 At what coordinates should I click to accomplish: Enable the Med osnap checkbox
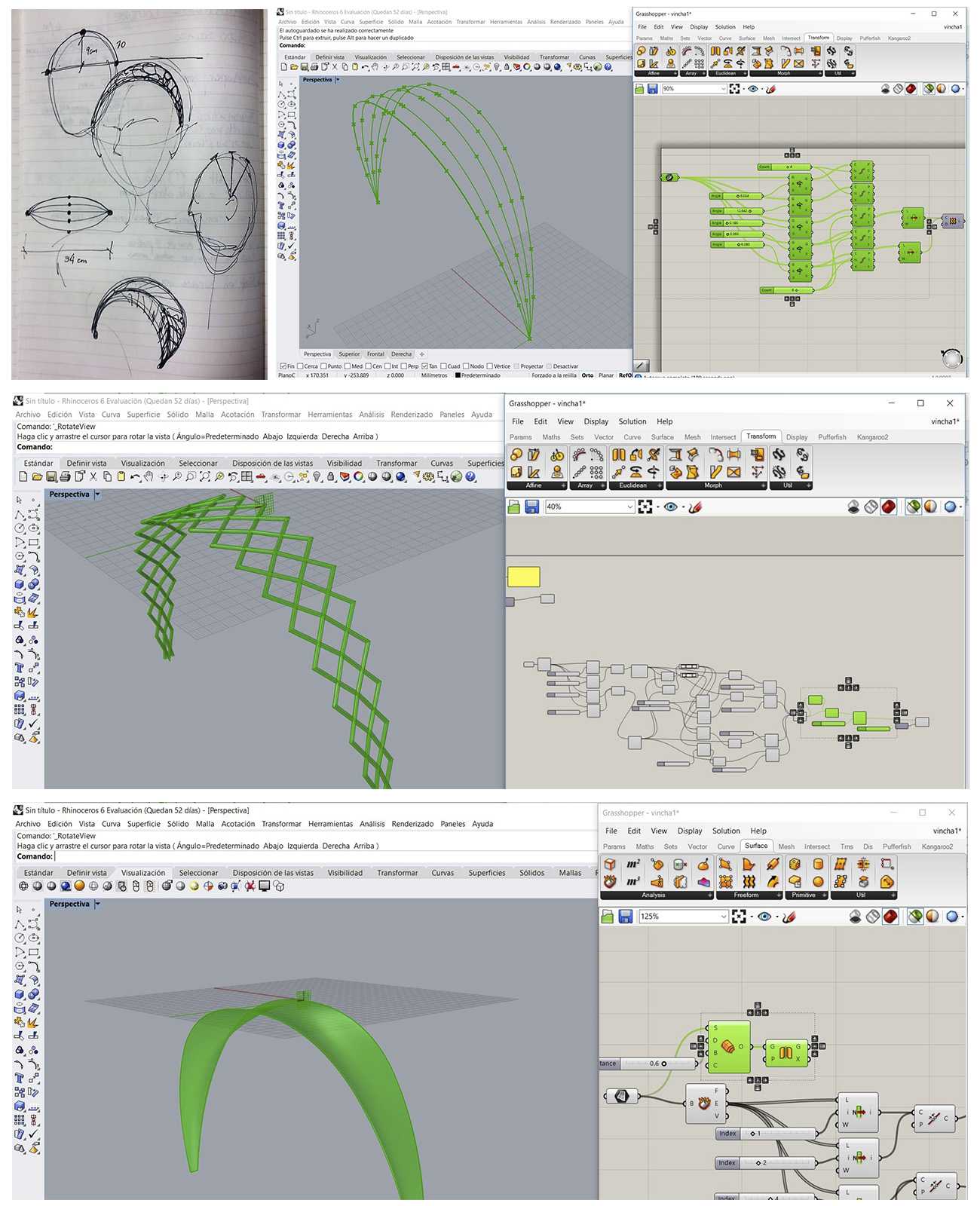pos(348,366)
